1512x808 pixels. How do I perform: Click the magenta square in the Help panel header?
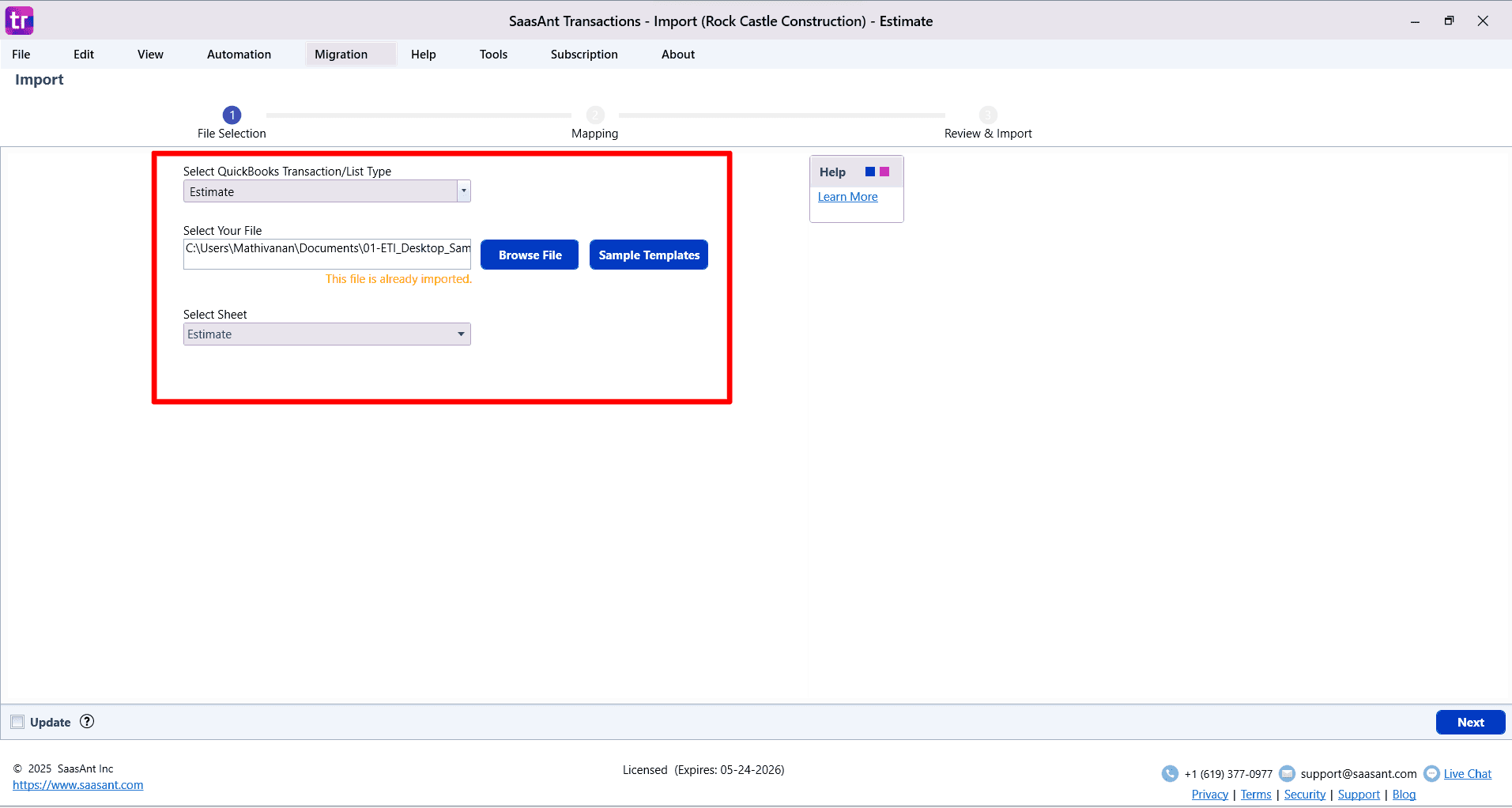884,171
